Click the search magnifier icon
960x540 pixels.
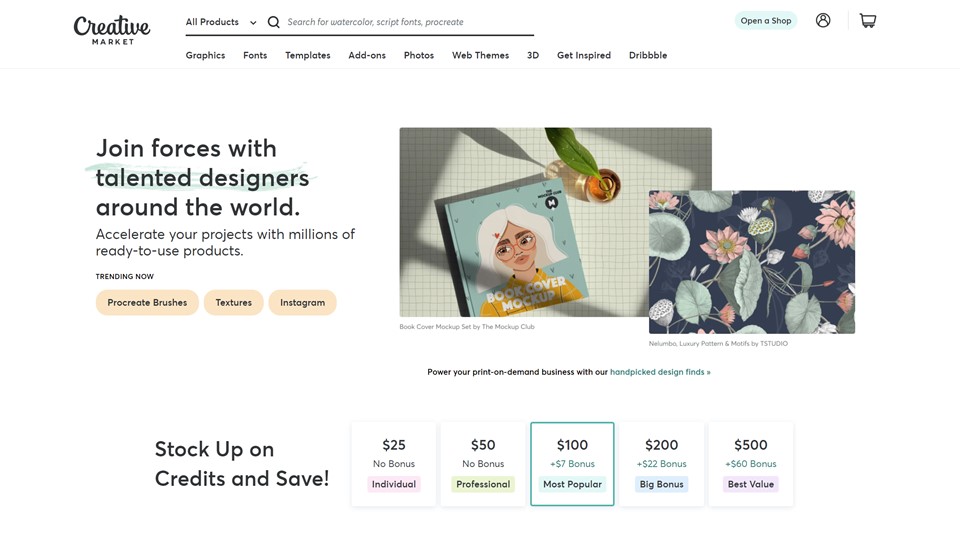273,22
